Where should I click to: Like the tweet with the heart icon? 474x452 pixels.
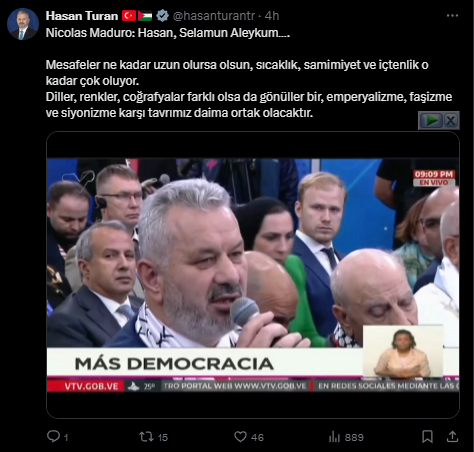point(240,437)
